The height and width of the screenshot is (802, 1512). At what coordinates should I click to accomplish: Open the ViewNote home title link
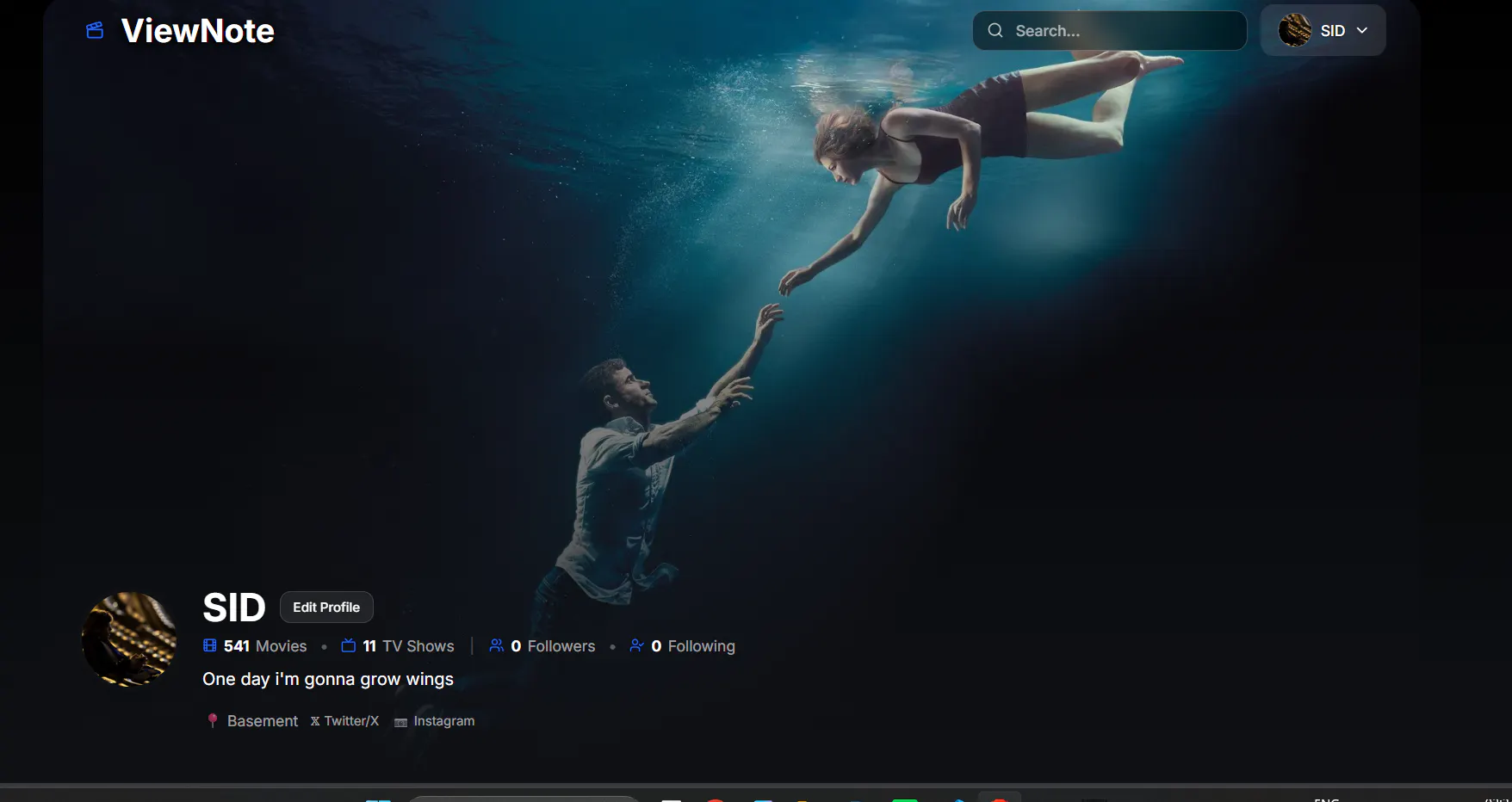198,31
